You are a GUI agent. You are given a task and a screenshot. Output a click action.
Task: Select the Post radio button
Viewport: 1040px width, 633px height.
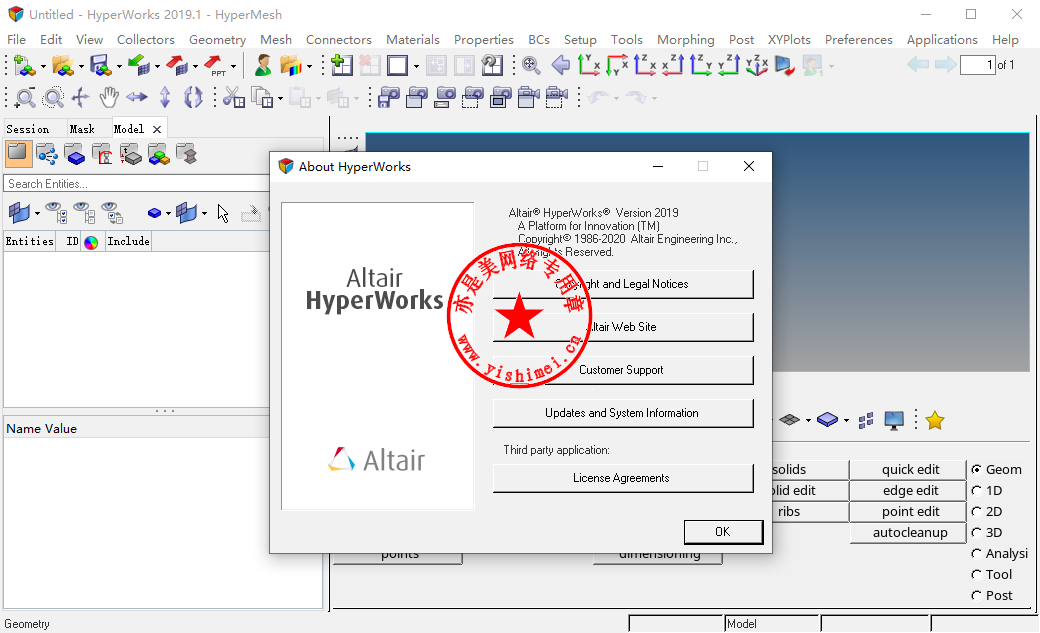(976, 596)
